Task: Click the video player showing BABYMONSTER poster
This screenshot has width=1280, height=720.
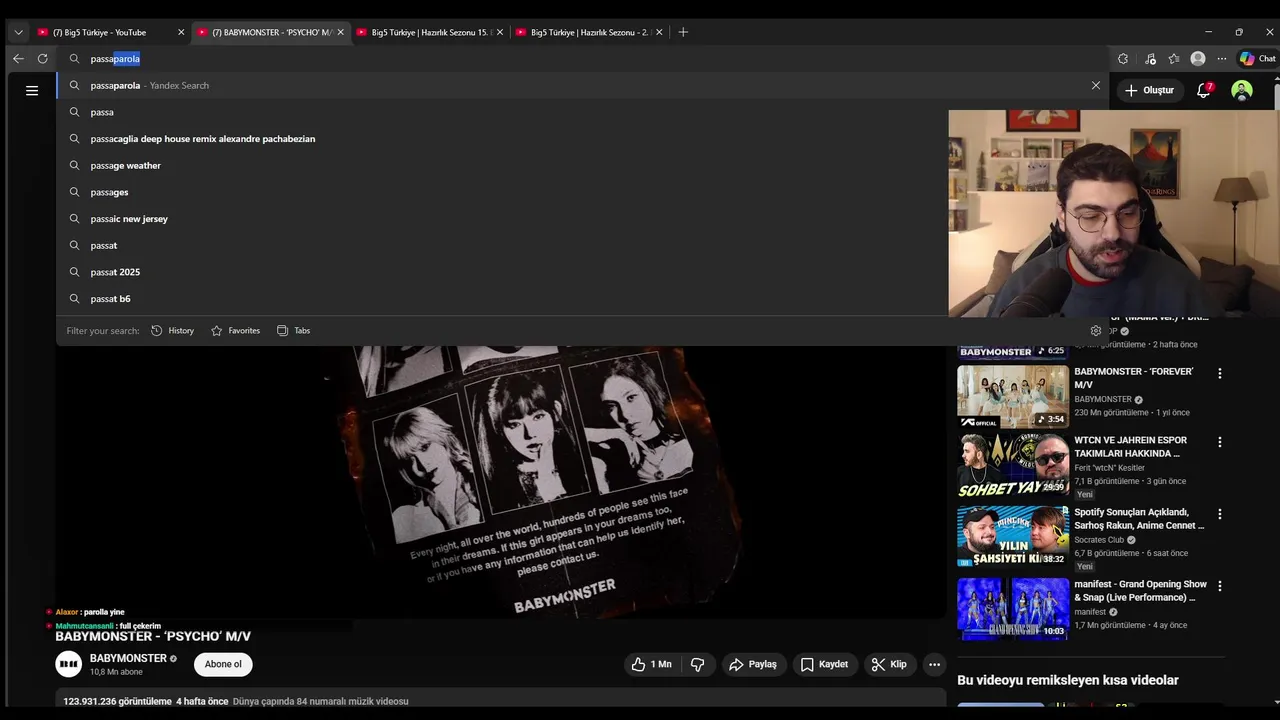Action: point(501,480)
